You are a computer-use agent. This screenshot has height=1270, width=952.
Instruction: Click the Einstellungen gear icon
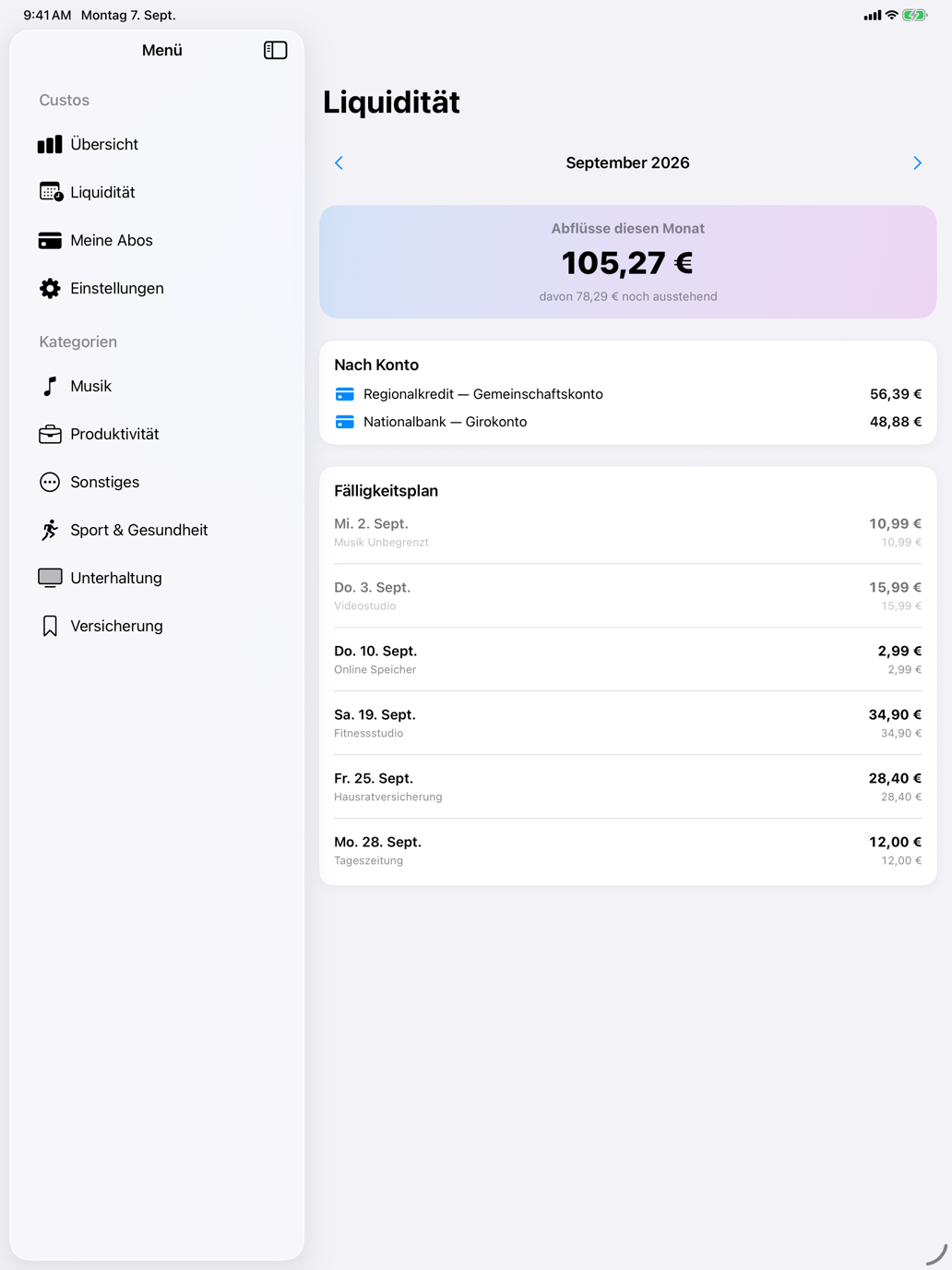click(50, 288)
